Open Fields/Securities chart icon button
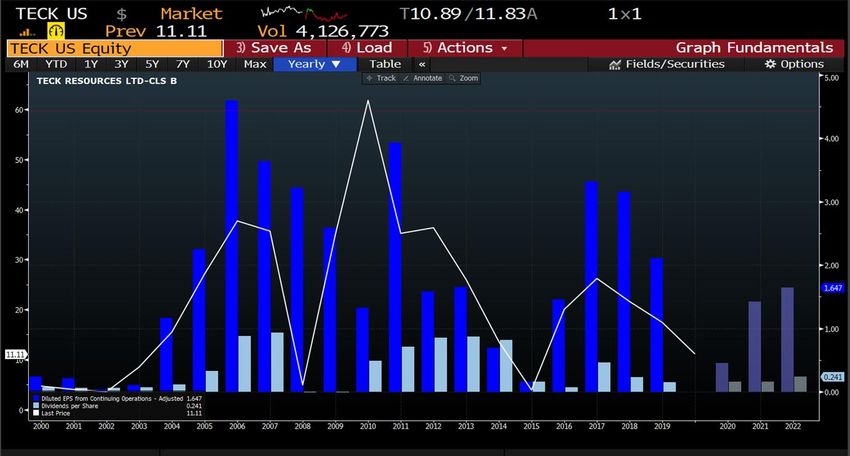The height and width of the screenshot is (456, 850). pyautogui.click(x=666, y=65)
